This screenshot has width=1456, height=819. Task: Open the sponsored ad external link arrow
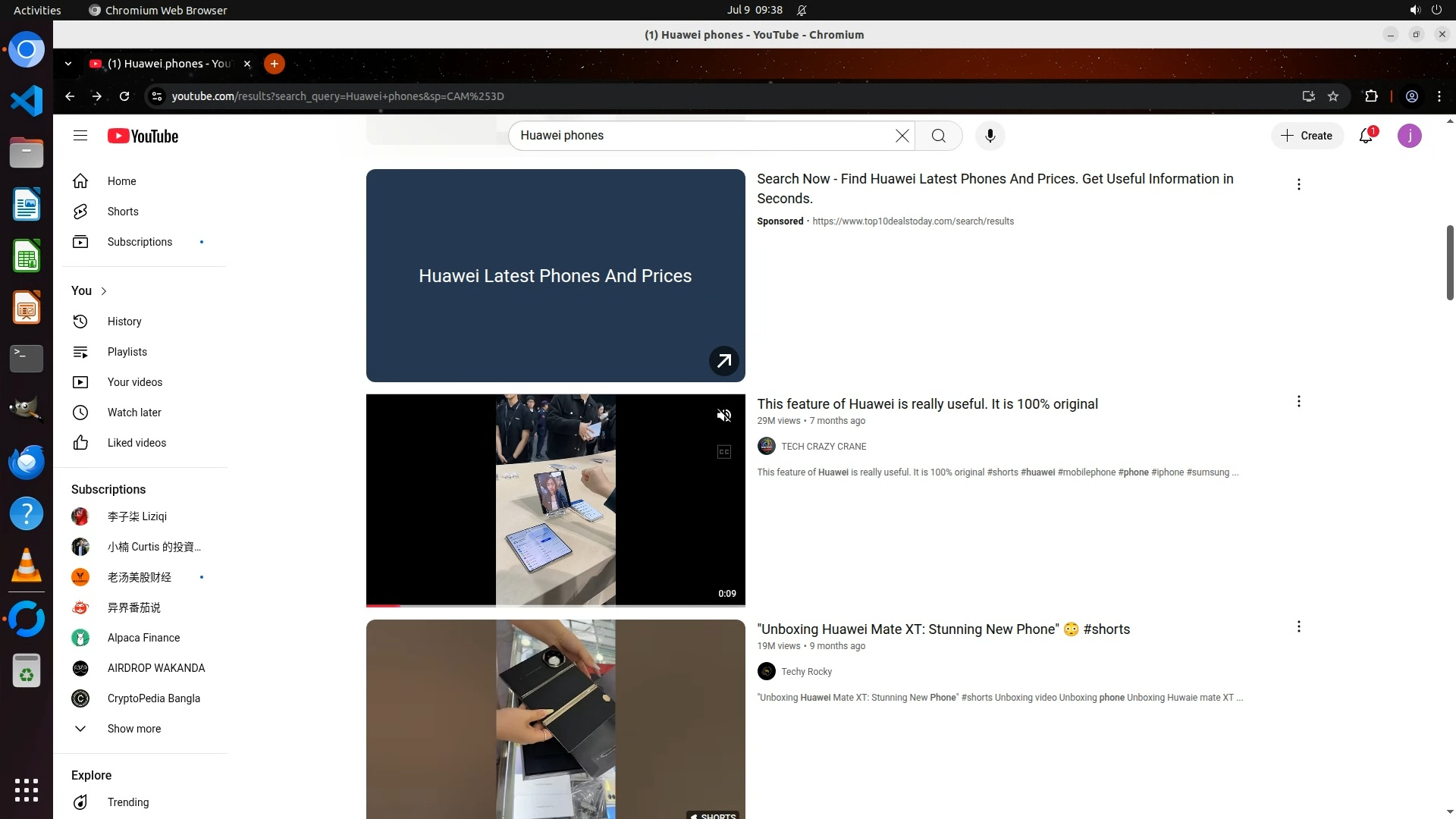[x=723, y=361]
